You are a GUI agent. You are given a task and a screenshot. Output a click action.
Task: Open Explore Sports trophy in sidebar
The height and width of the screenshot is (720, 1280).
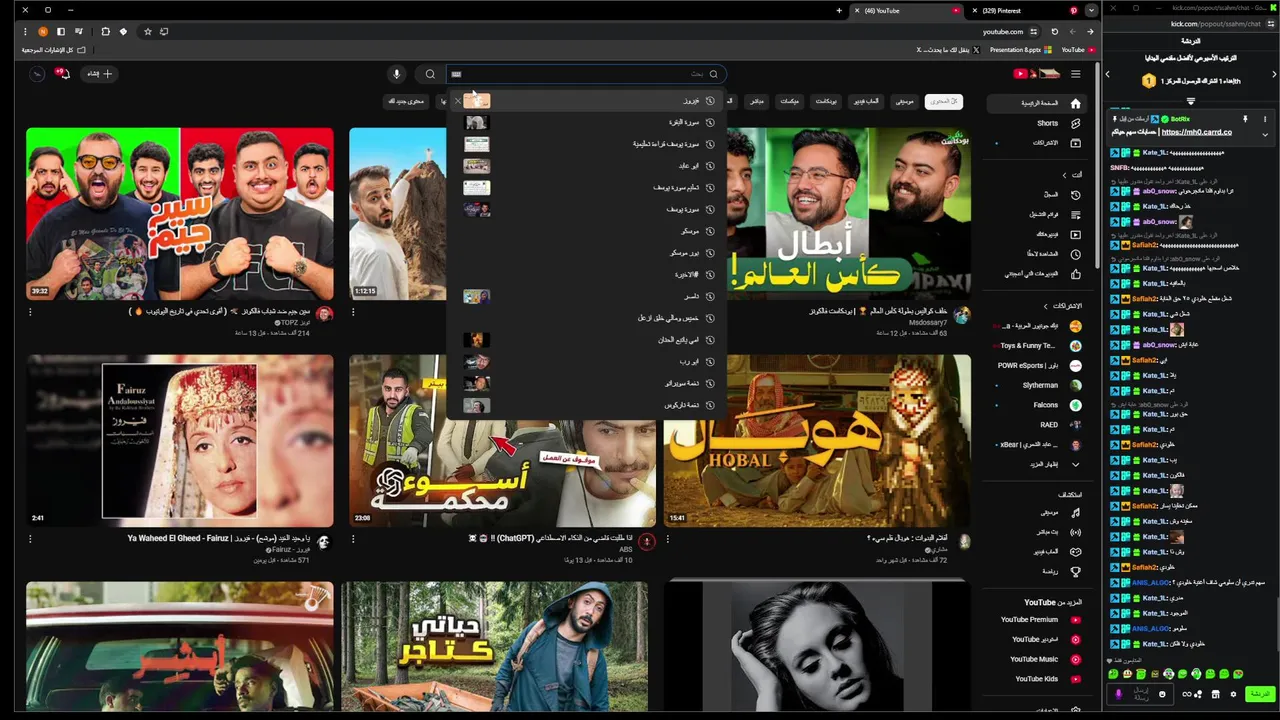(1075, 572)
